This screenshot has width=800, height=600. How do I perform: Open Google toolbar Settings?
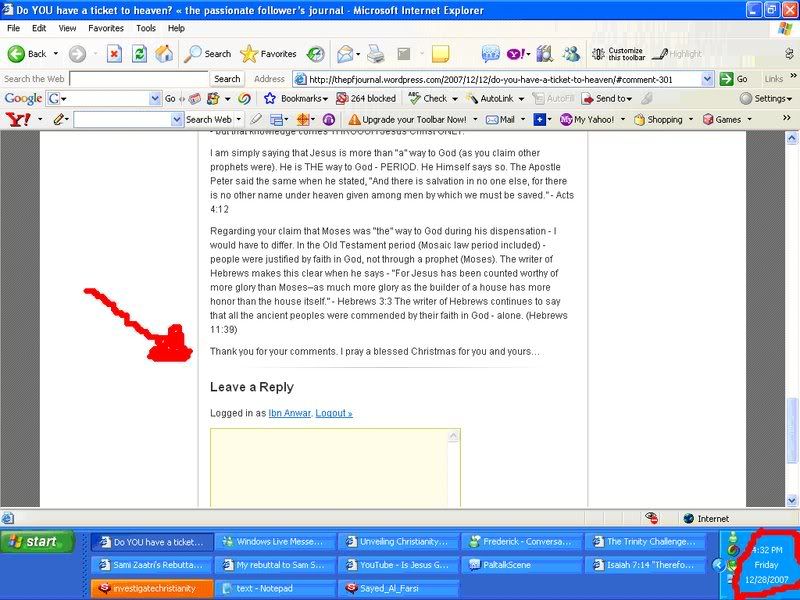tap(766, 98)
